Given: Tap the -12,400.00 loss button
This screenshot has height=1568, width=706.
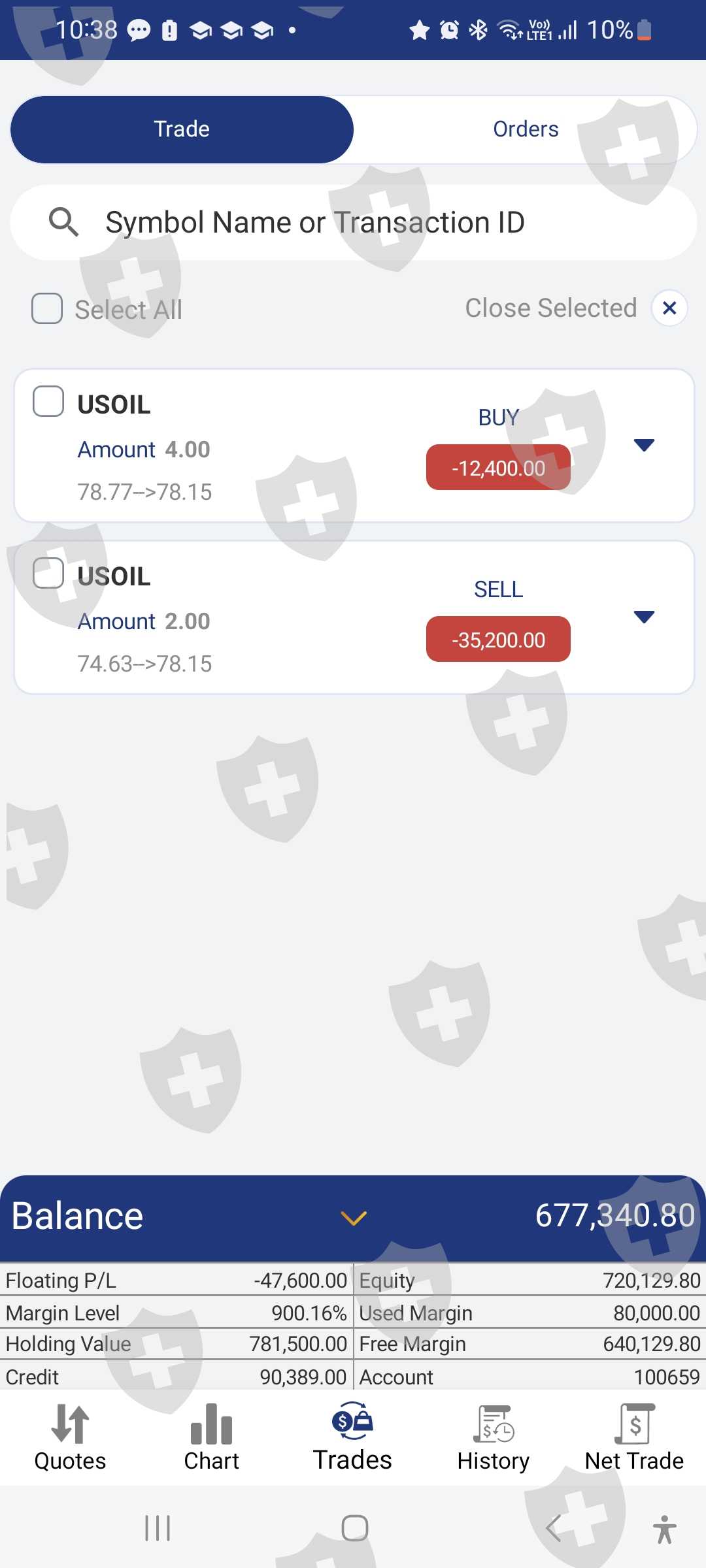Looking at the screenshot, I should coord(498,468).
